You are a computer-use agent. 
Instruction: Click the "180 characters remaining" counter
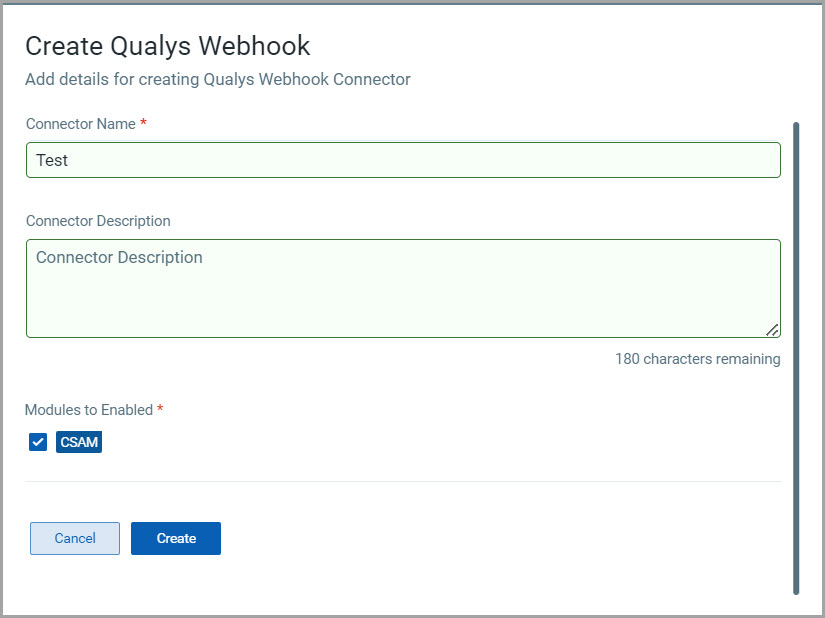[697, 359]
